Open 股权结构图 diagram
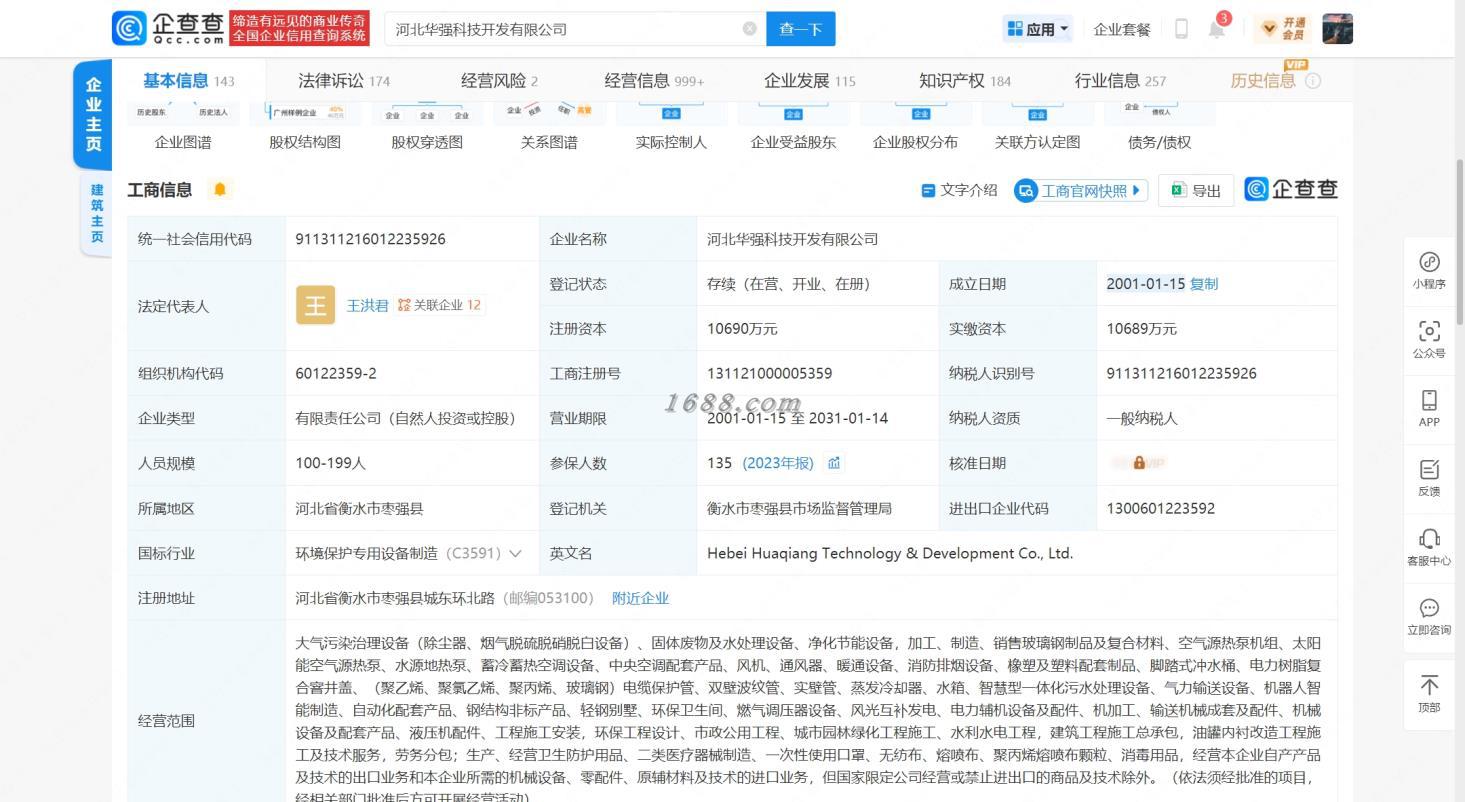Viewport: 1465px width, 802px height. (x=305, y=142)
